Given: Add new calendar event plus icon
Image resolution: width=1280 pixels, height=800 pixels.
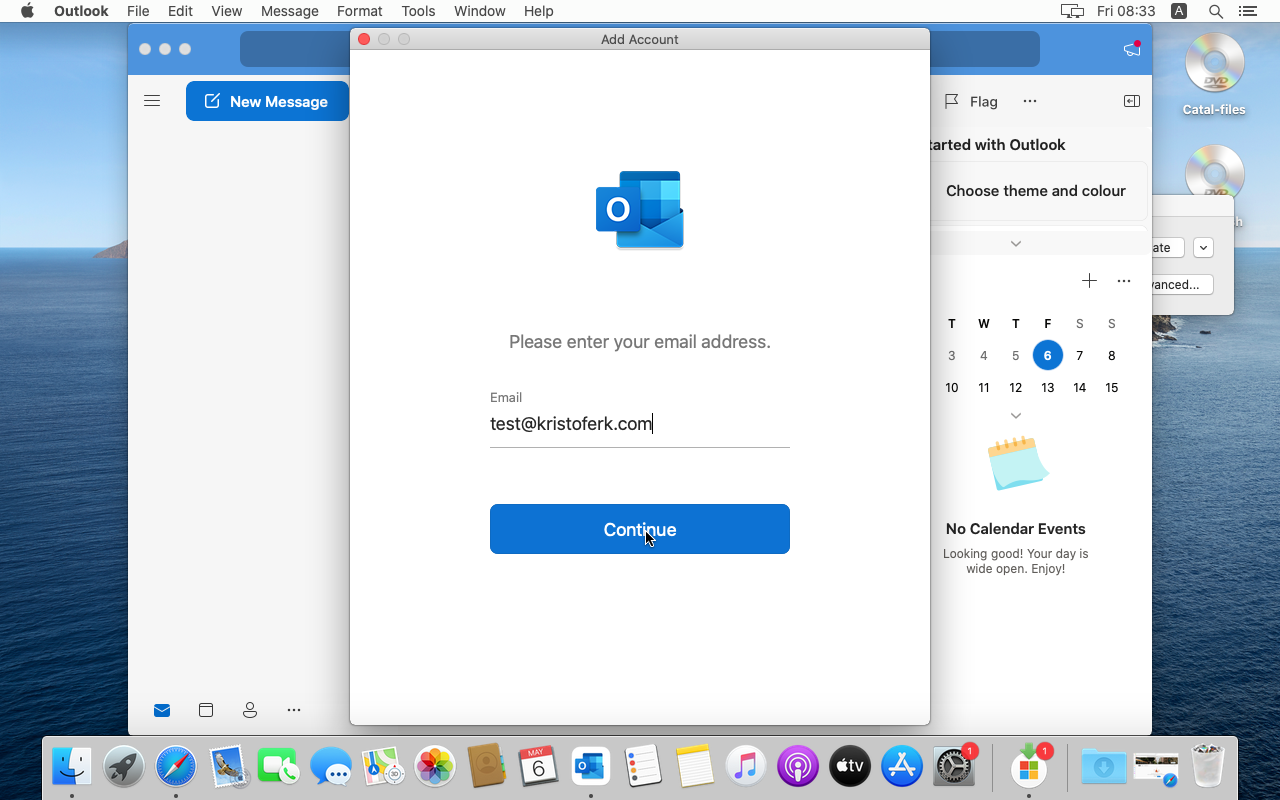Looking at the screenshot, I should click(x=1089, y=281).
